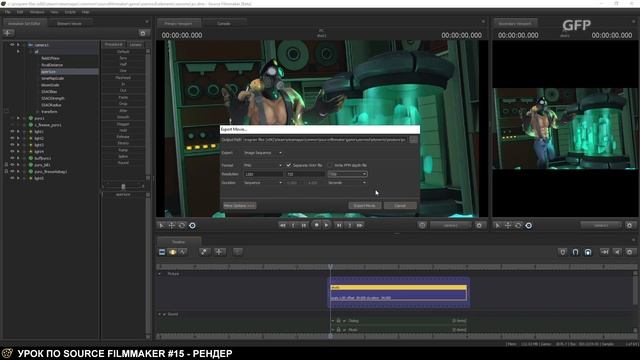Image resolution: width=640 pixels, height=360 pixels.
Task: Select the secondary viewport move tool
Action: 508,225
